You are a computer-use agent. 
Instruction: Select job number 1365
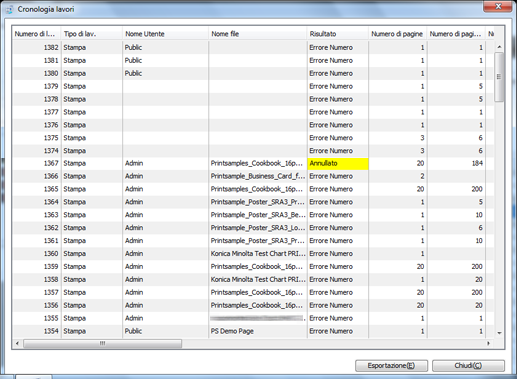51,189
